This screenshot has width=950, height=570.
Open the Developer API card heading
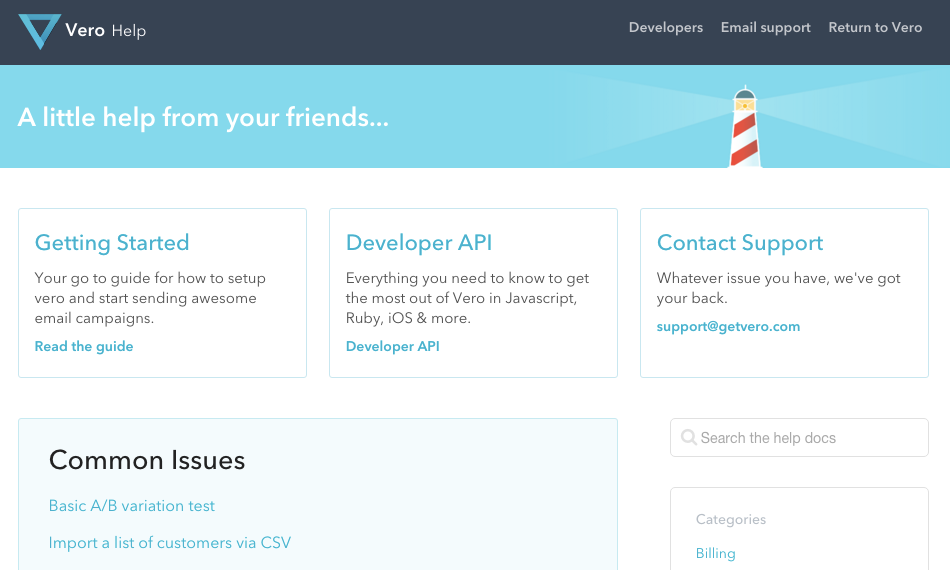click(419, 243)
